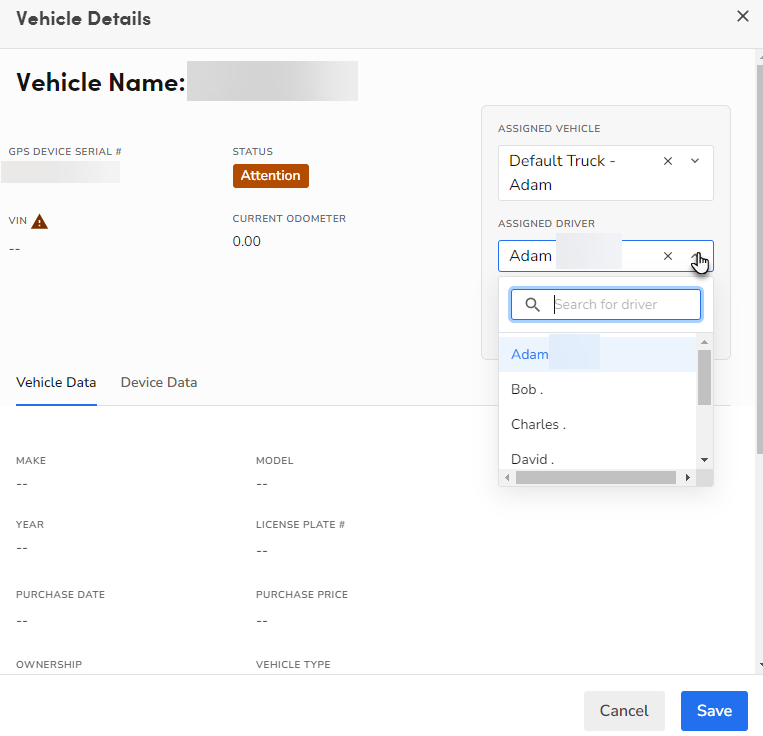Click driver list horizontal scroll right arrow
This screenshot has height=736, width=763.
pyautogui.click(x=688, y=478)
